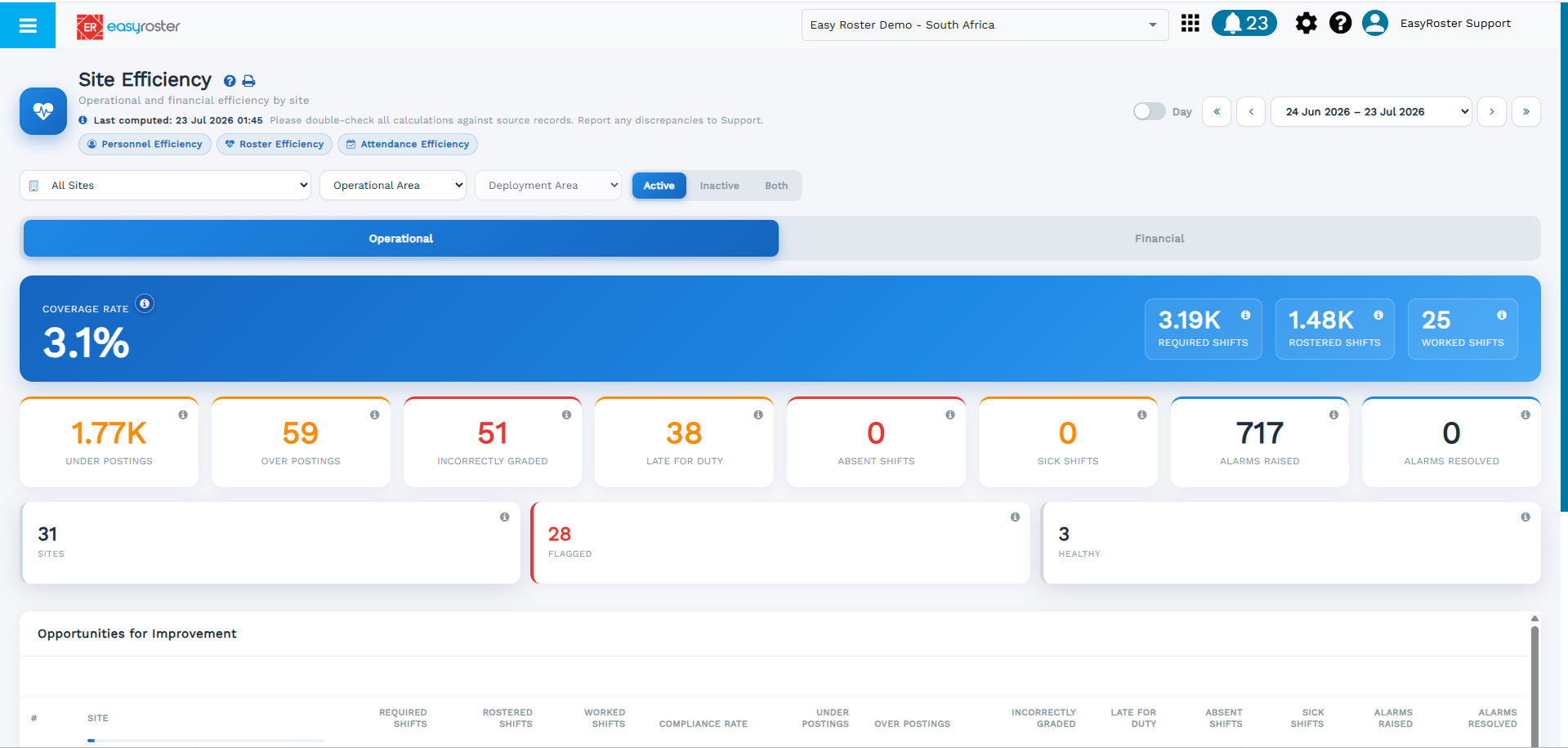Jump back with double left arrow
Screen dimensions: 1568x748
1217,112
